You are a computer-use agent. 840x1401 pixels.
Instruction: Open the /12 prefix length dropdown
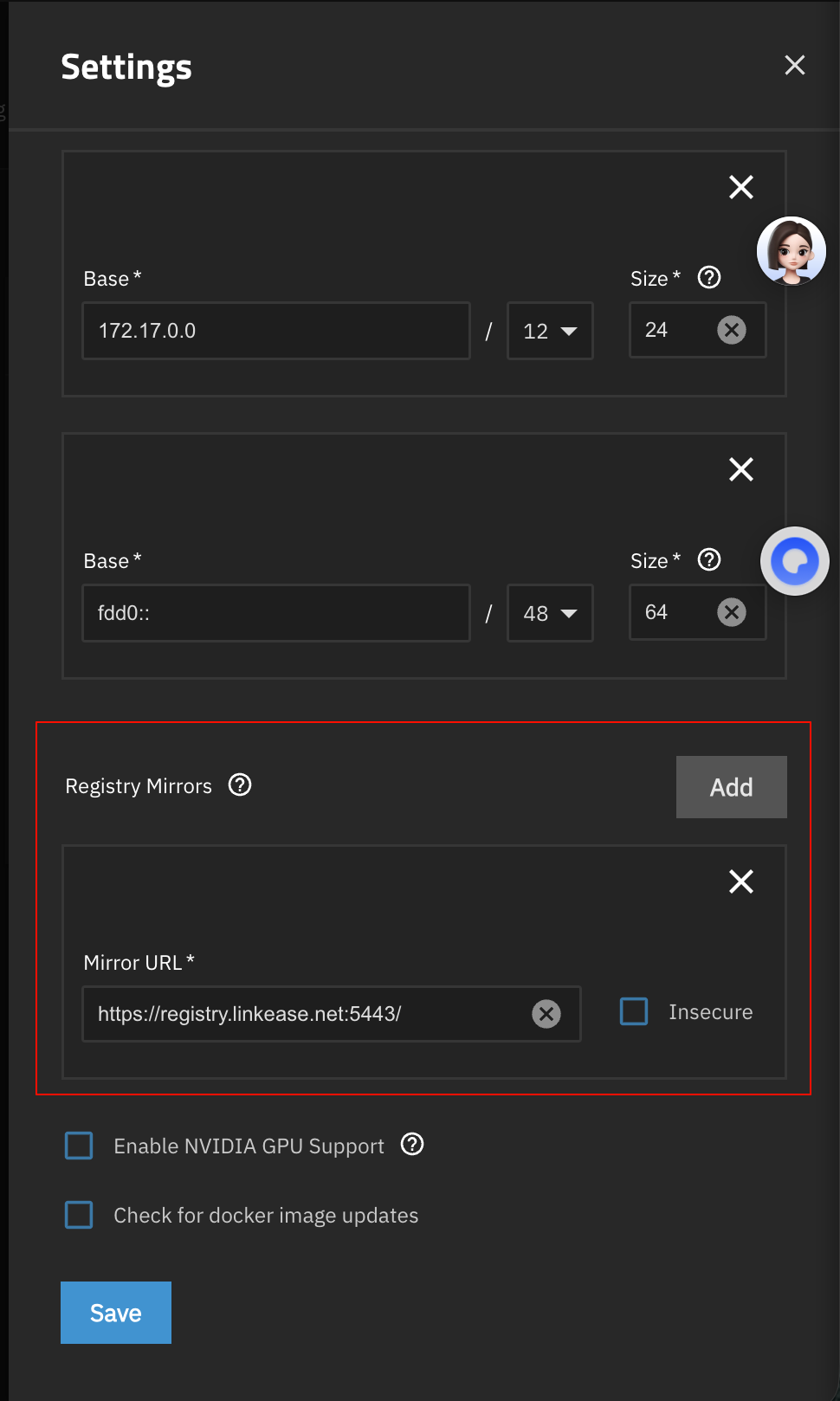[550, 331]
